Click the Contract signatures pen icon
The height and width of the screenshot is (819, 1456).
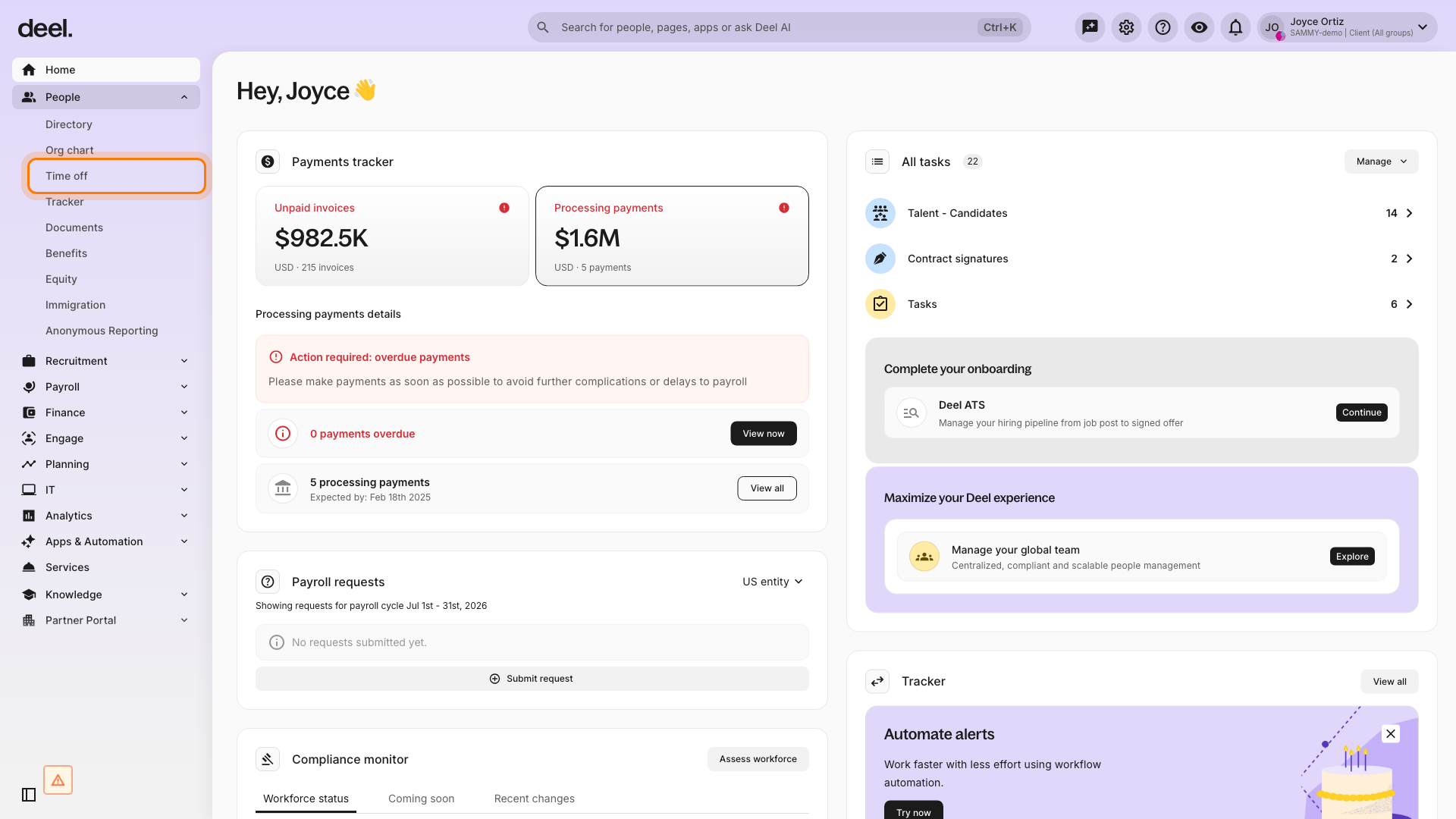click(880, 259)
